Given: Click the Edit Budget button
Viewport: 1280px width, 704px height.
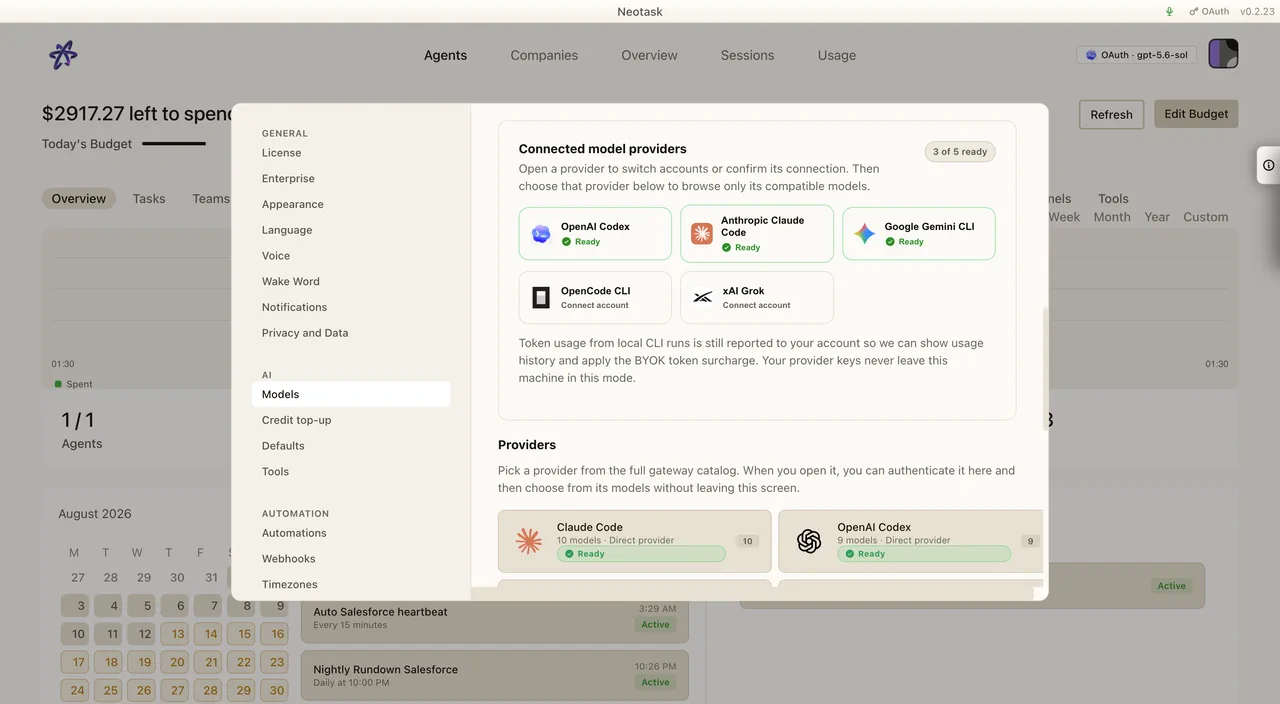Looking at the screenshot, I should [x=1196, y=114].
